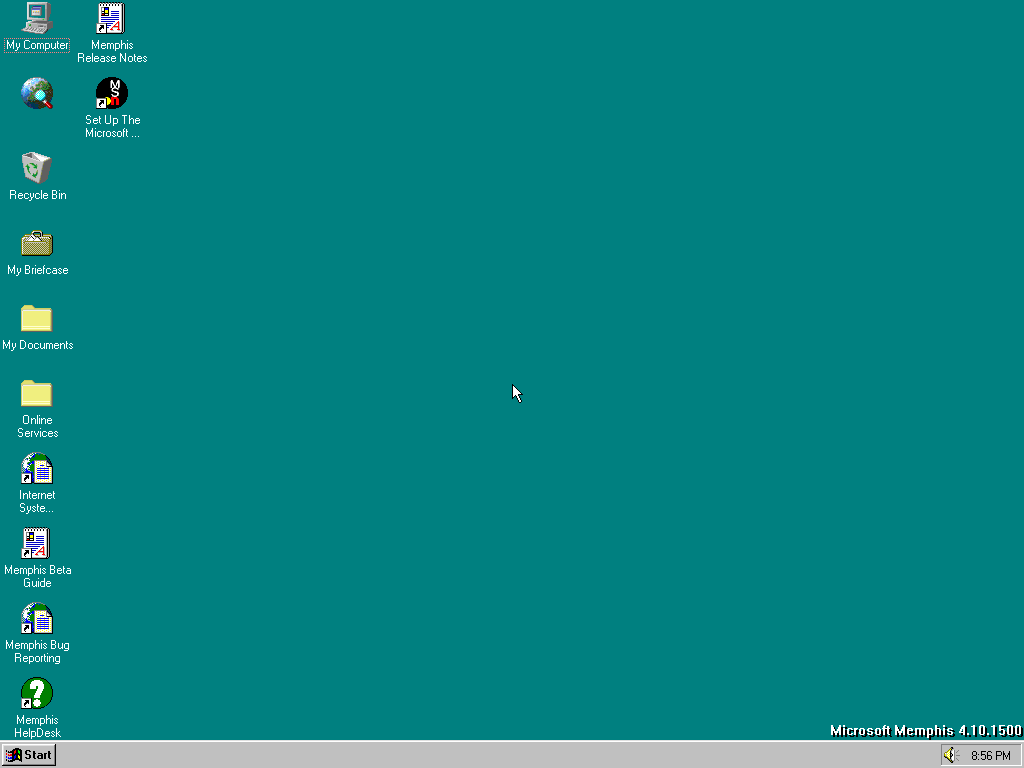Open the Start menu
1024x768 pixels.
[x=29, y=755]
